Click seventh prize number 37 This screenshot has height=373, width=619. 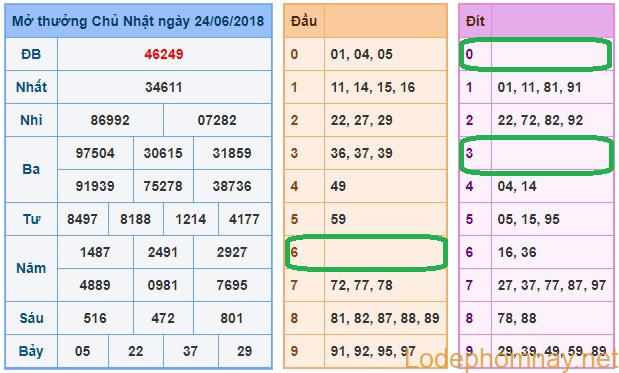click(x=190, y=351)
